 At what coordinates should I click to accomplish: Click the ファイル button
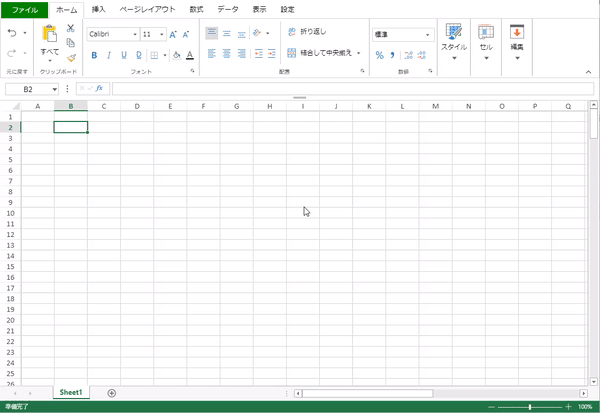pos(25,9)
